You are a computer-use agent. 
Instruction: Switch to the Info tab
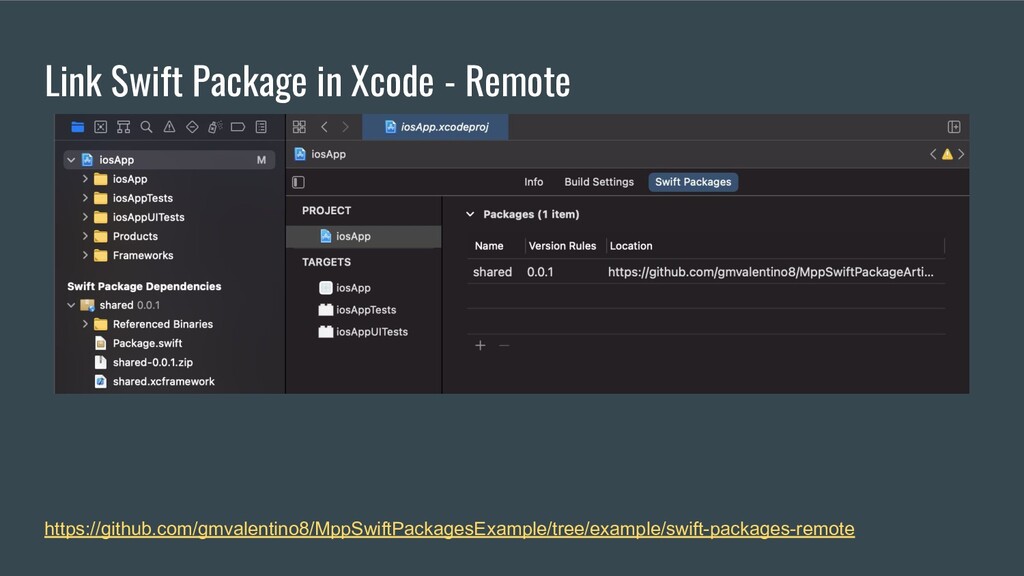(x=534, y=182)
